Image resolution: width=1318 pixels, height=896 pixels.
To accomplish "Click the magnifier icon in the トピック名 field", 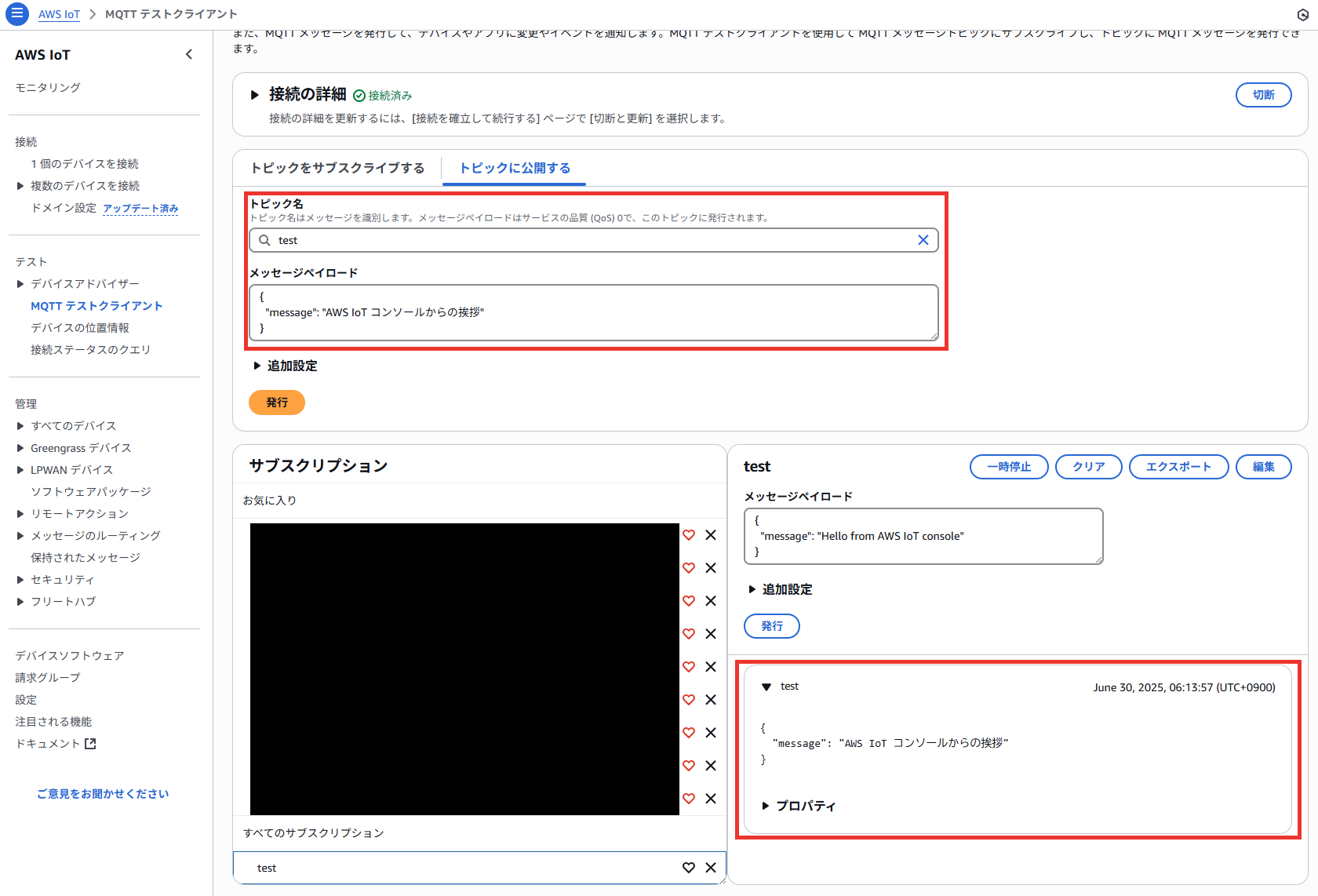I will [264, 240].
